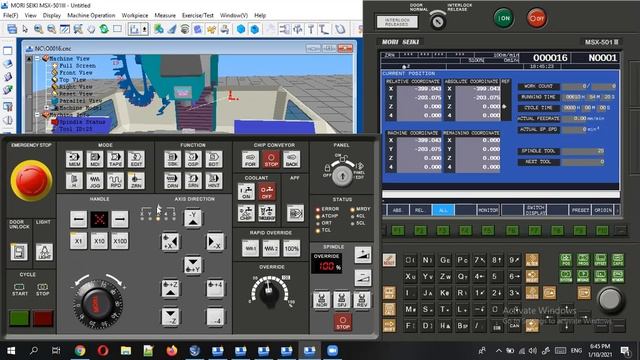The image size is (640, 360).
Task: Click the Panel key switch
Action: [x=342, y=176]
